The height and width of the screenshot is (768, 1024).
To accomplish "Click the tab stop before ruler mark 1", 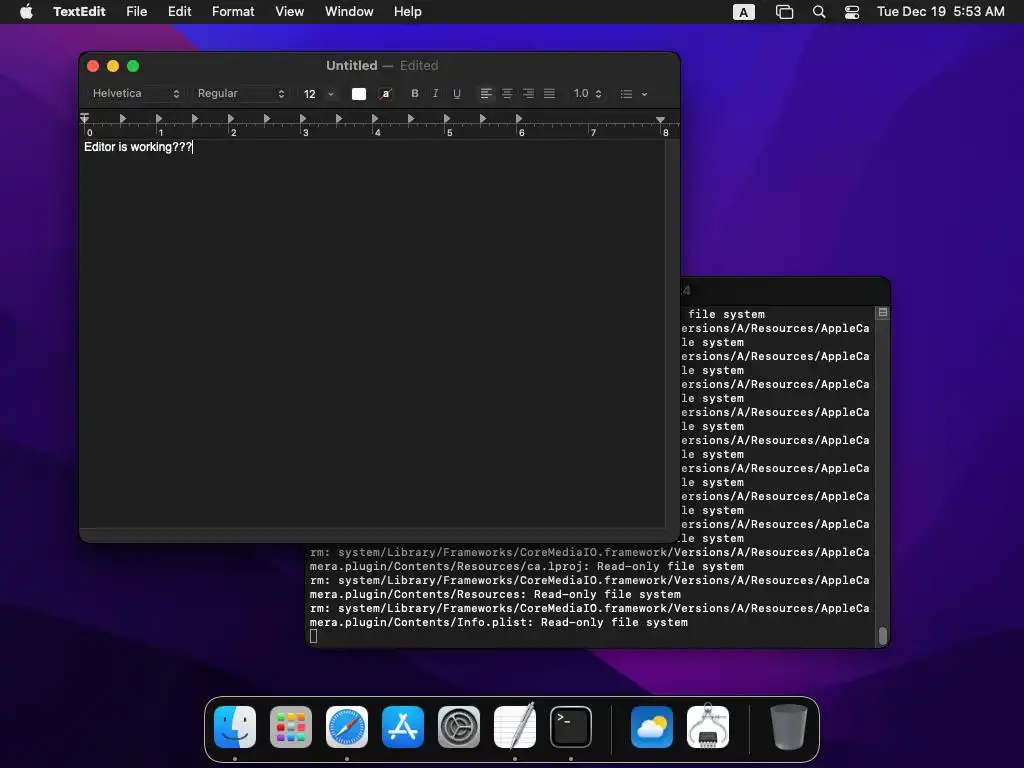I will [123, 118].
